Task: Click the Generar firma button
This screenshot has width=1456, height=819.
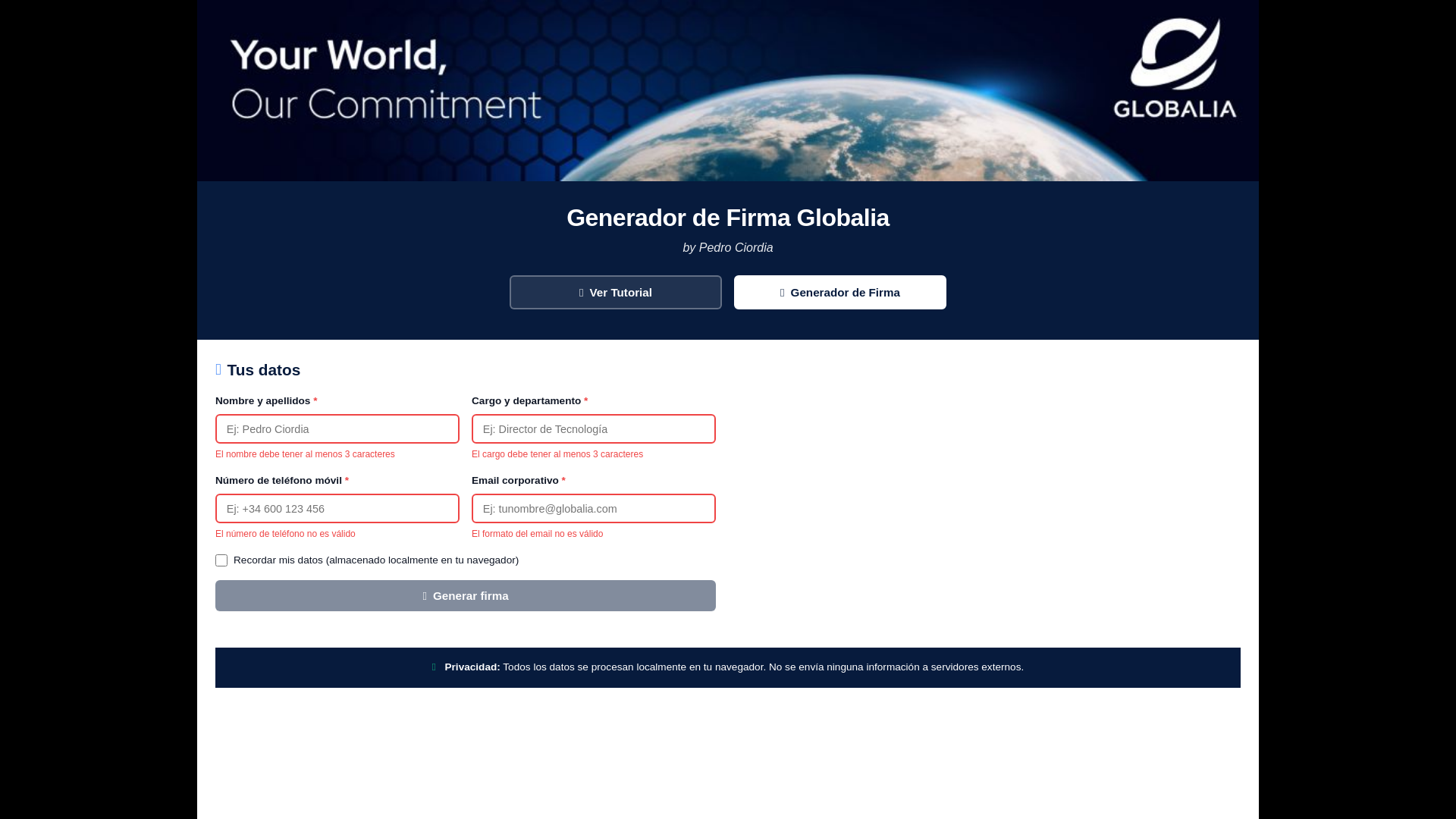Action: [x=465, y=595]
